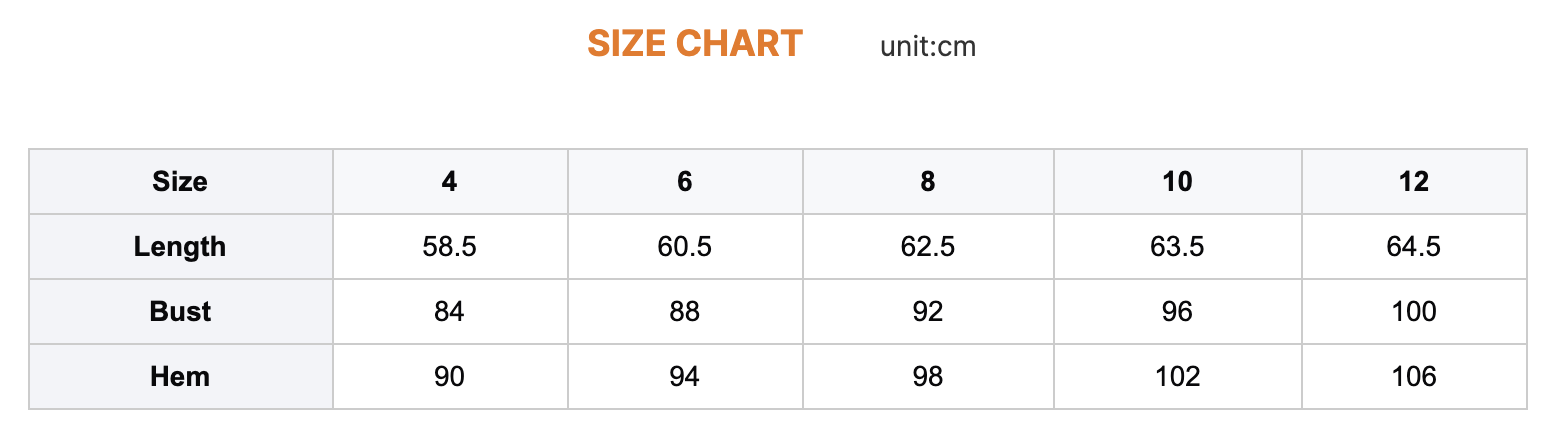Click the size 12 column header
The image size is (1556, 436).
click(1414, 181)
